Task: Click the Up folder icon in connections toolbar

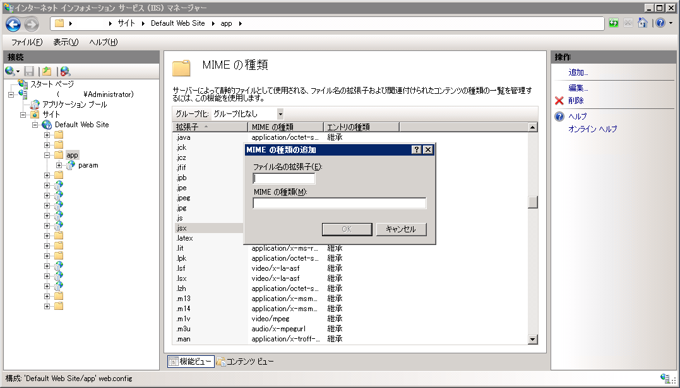Action: 47,72
